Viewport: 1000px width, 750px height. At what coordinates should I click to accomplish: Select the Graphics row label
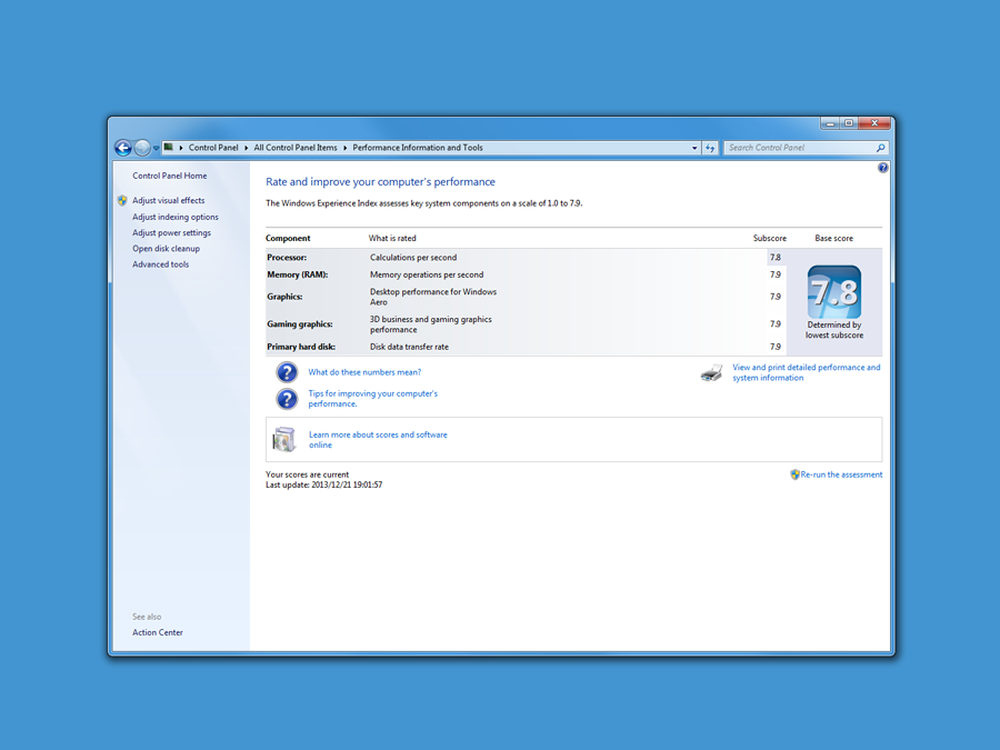click(x=284, y=297)
